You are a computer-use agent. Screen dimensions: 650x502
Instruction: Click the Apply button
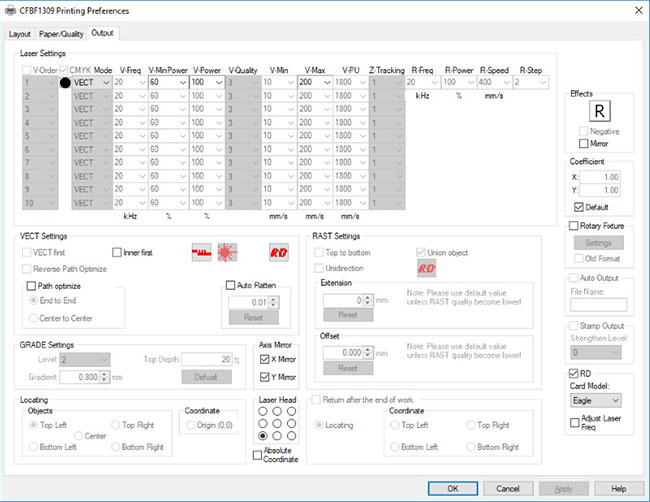(x=563, y=489)
